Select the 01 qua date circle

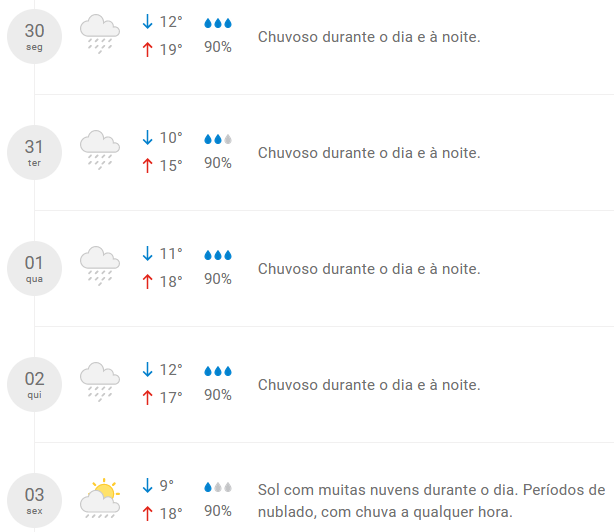[x=34, y=269]
